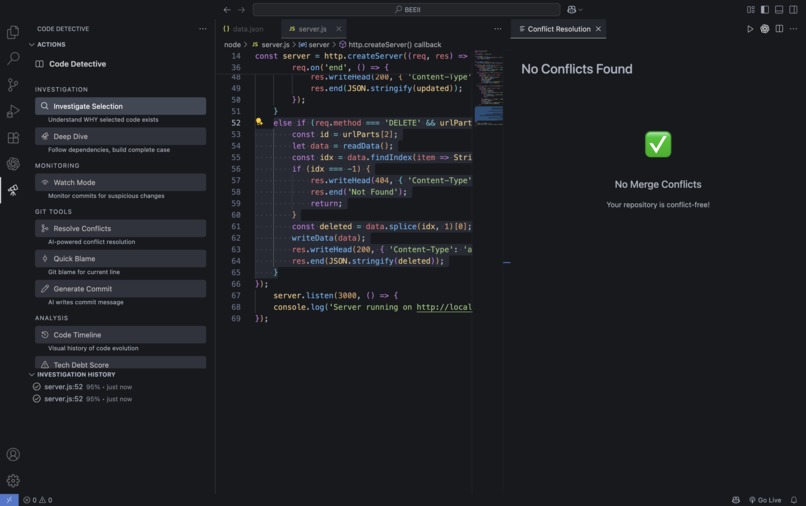
Task: Close the server.js tab
Action: (339, 29)
